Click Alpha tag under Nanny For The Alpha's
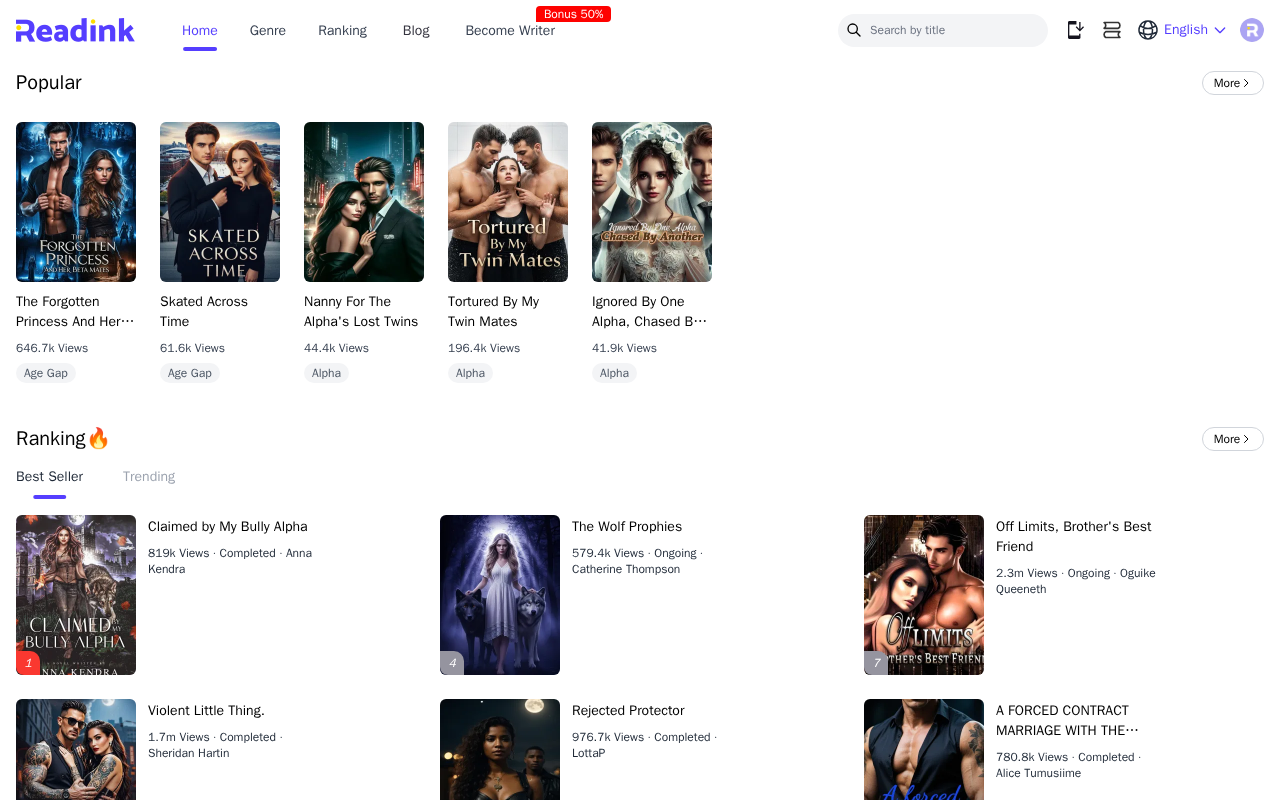The image size is (1280, 800). point(326,373)
